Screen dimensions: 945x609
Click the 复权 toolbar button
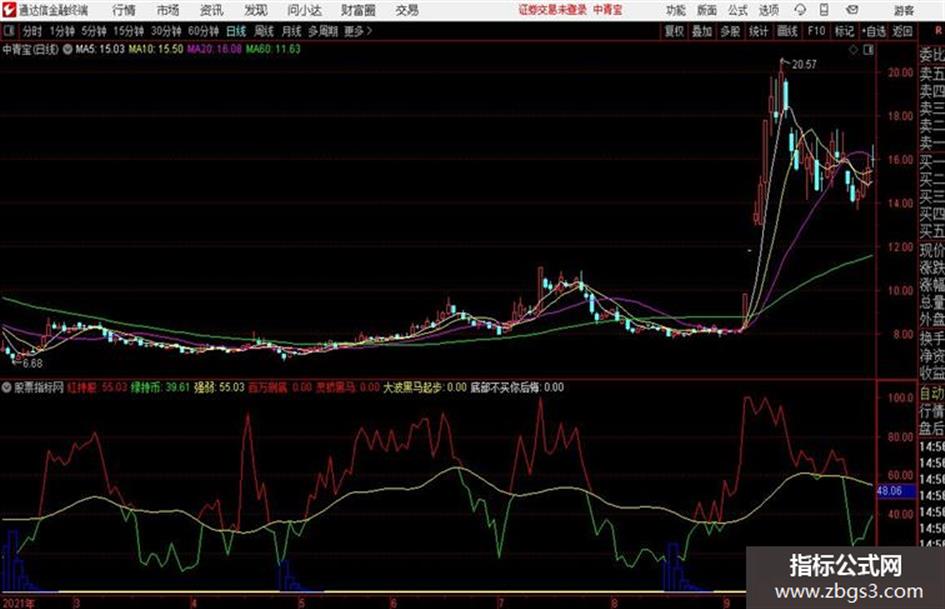click(674, 31)
